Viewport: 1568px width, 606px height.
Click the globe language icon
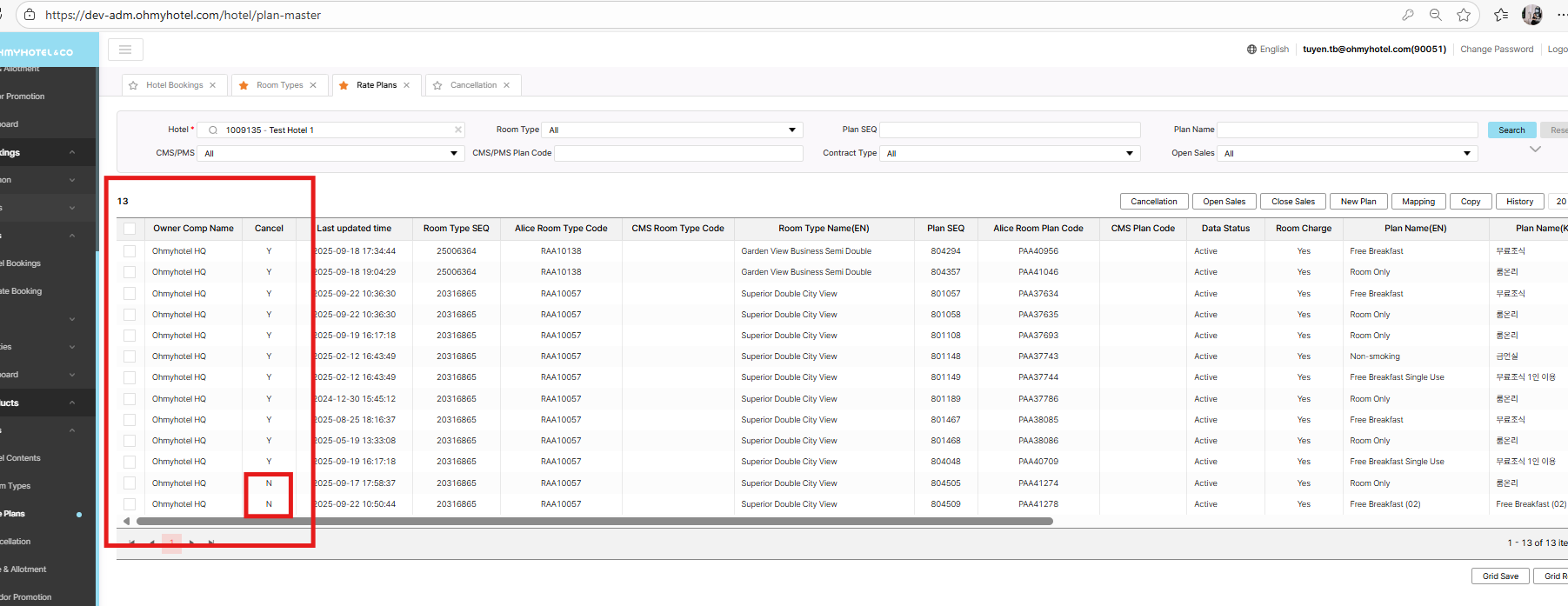[x=1251, y=50]
